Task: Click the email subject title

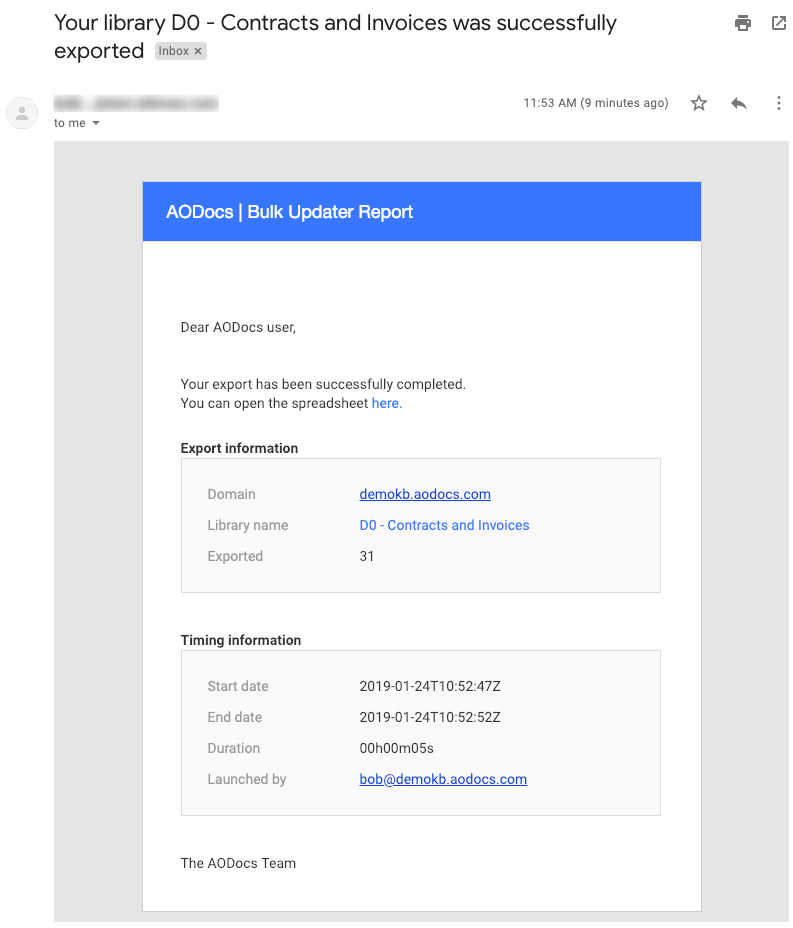Action: click(335, 37)
